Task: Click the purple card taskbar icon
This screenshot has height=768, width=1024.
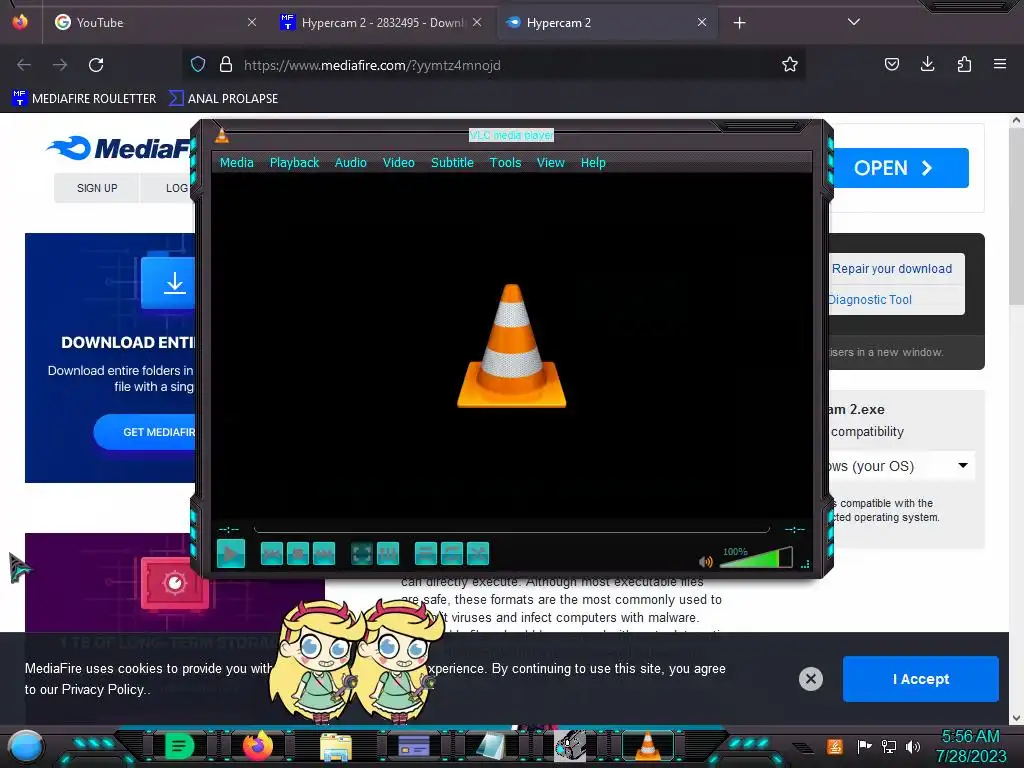Action: tap(414, 746)
